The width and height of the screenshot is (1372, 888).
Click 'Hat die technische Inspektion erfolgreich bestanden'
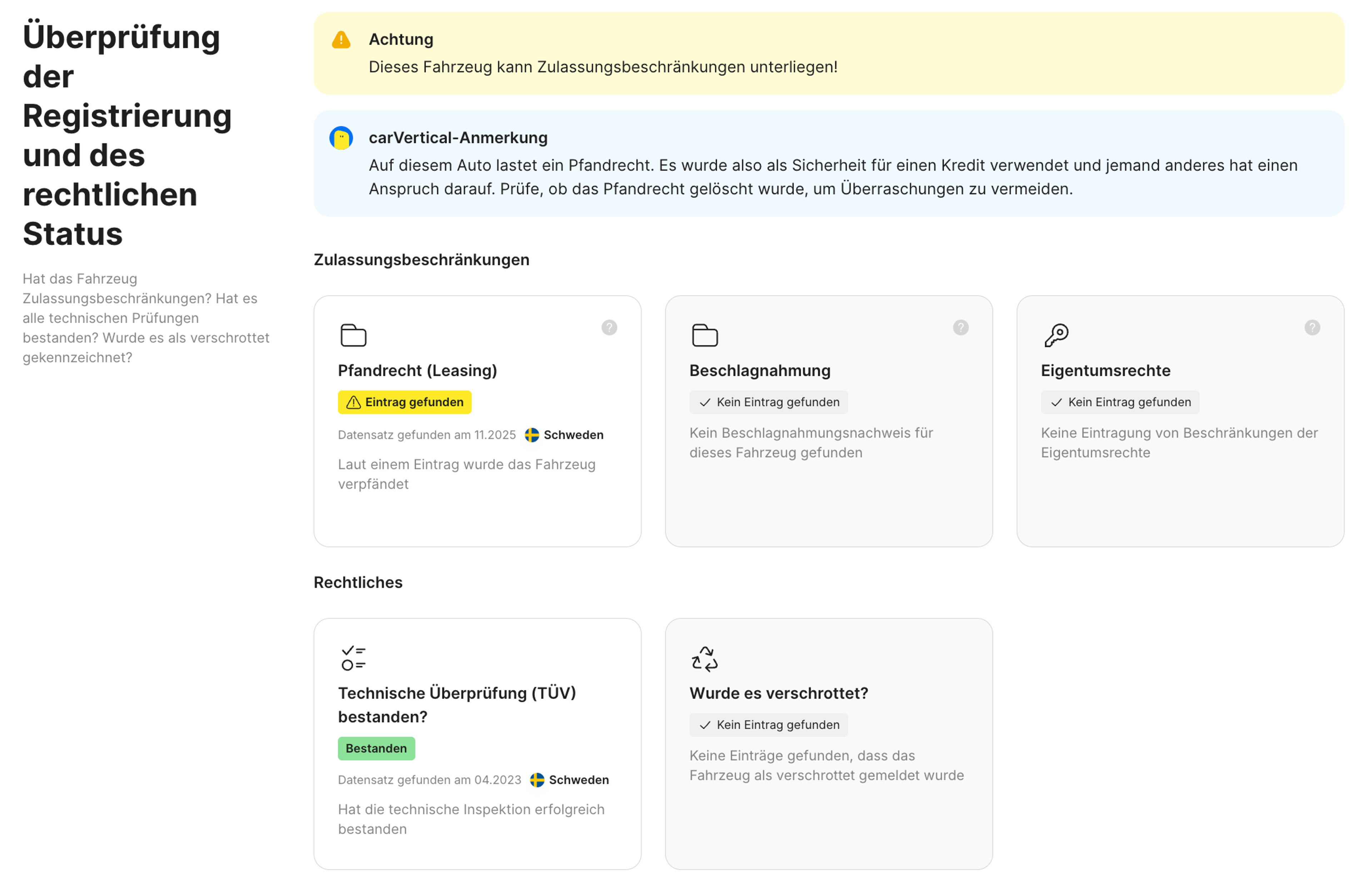pyautogui.click(x=471, y=819)
